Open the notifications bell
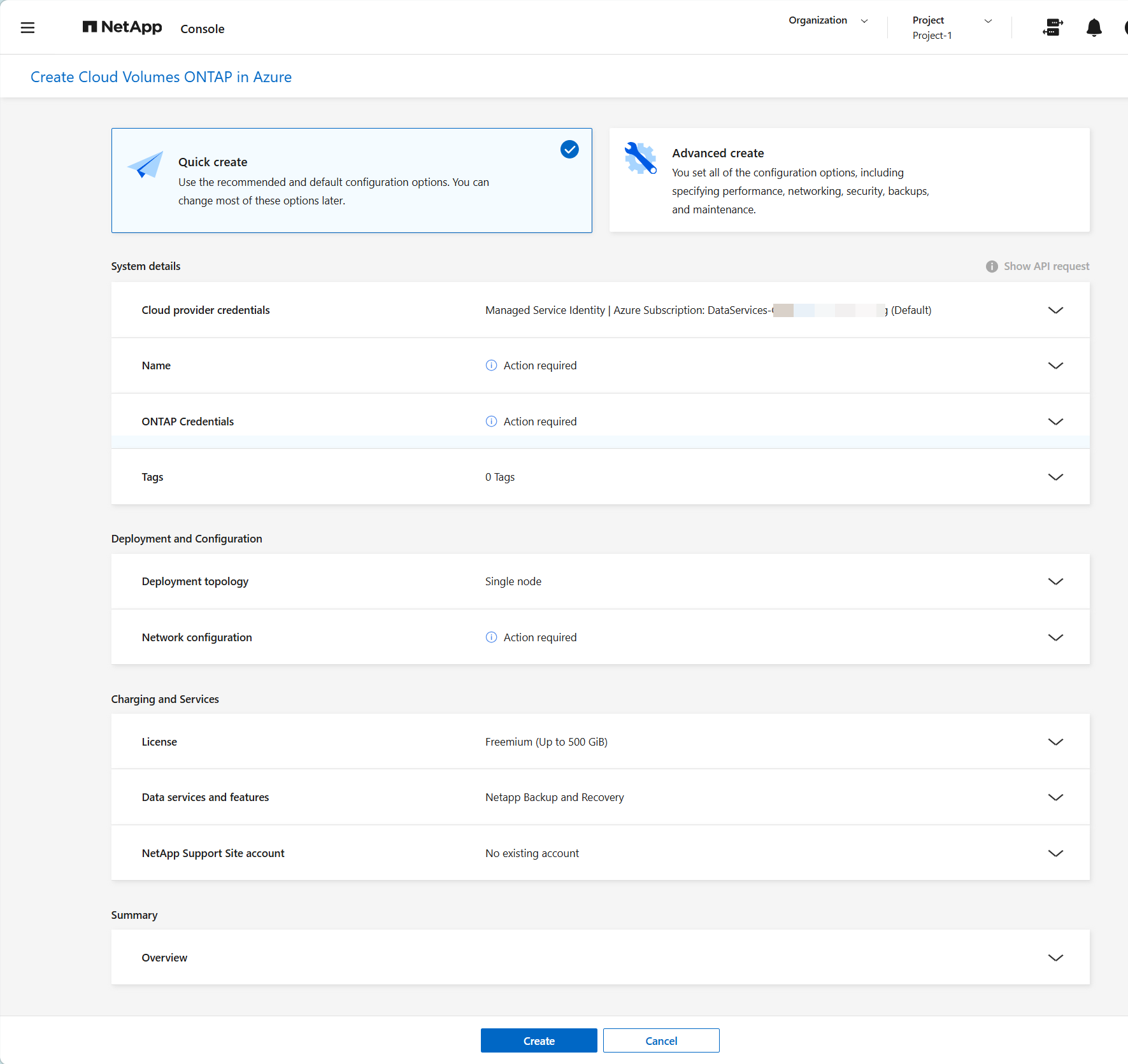The image size is (1128, 1064). tap(1094, 27)
